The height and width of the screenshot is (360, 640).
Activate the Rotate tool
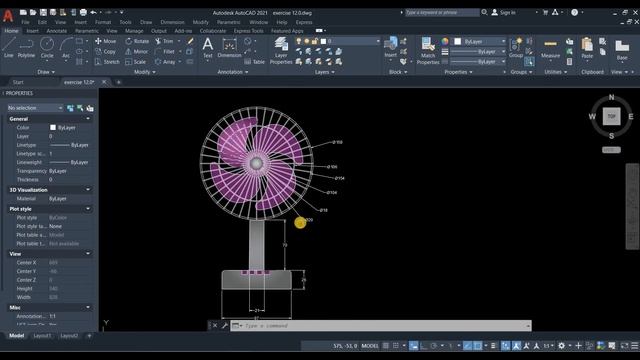[137, 41]
